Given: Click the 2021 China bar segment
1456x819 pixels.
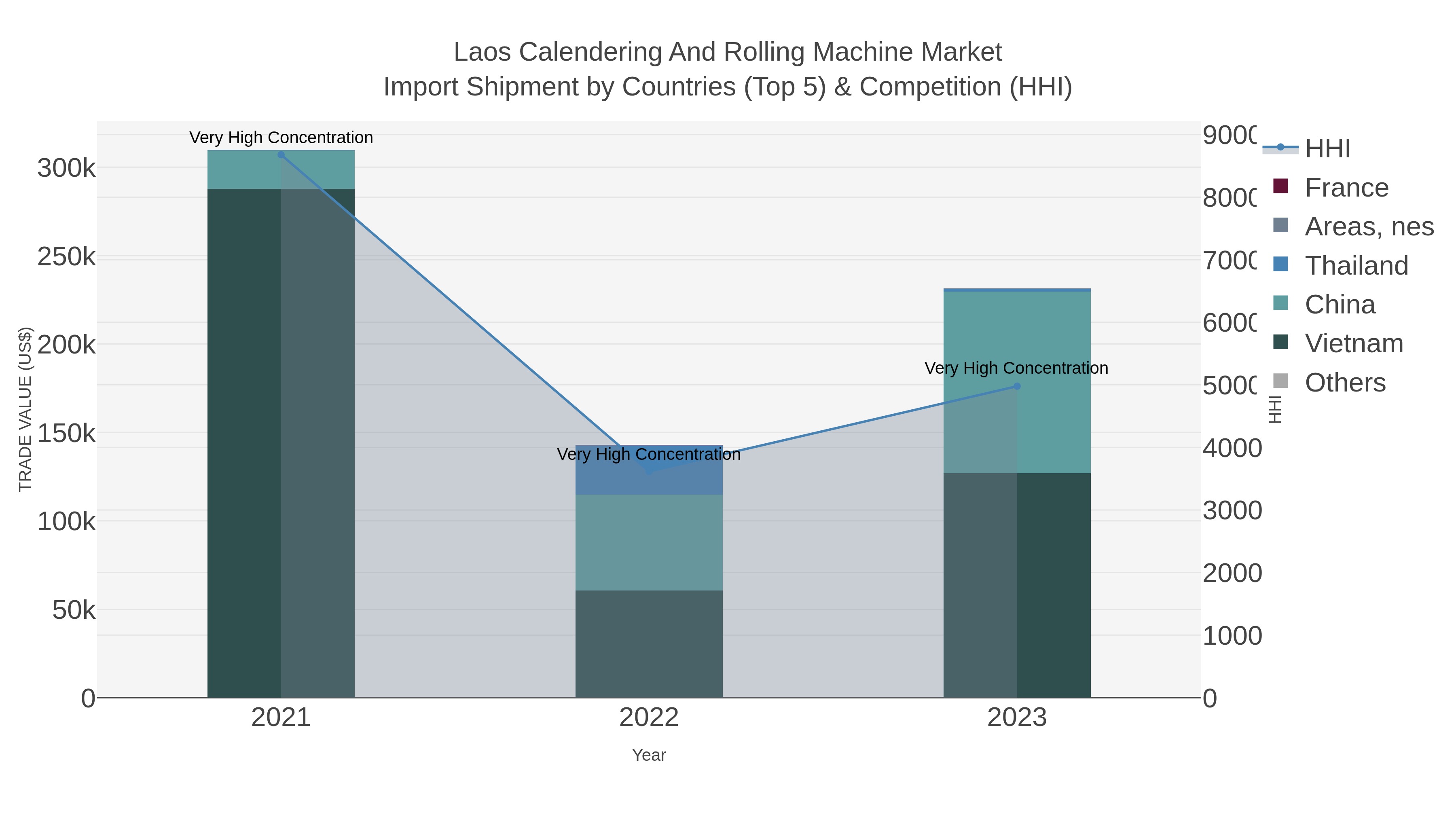Looking at the screenshot, I should 281,169.
